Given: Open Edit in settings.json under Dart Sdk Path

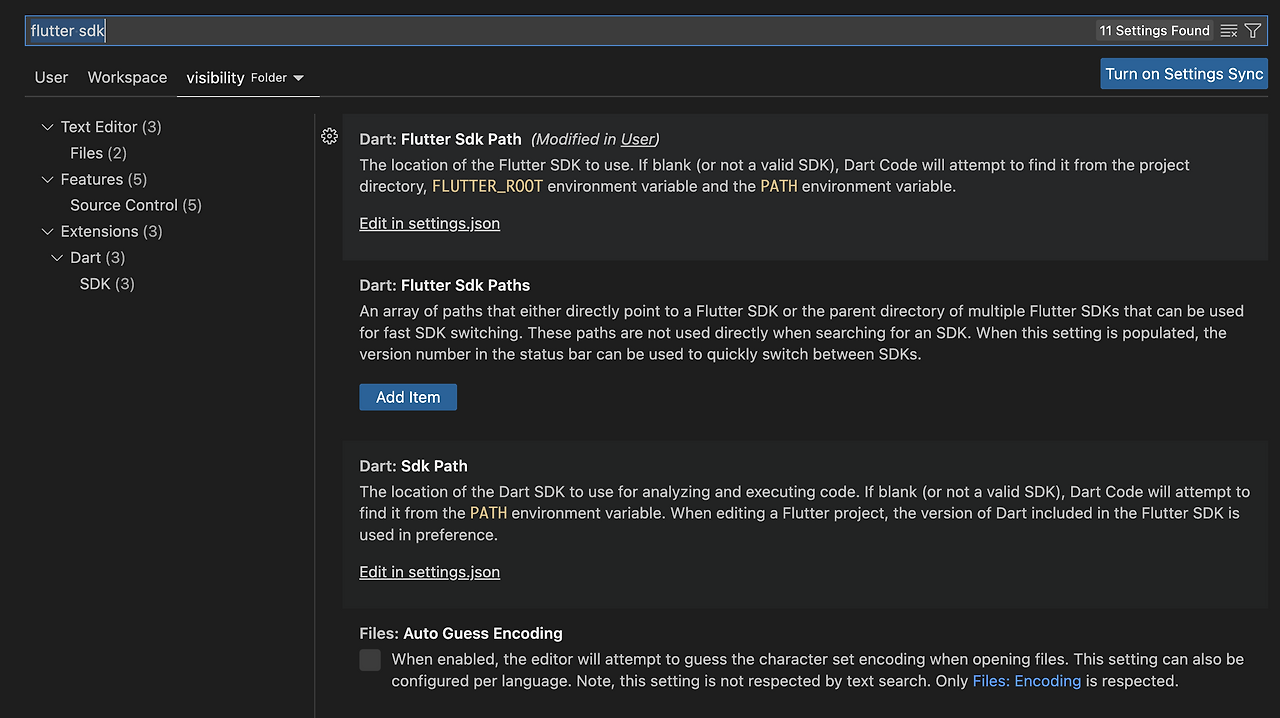Looking at the screenshot, I should coord(429,572).
